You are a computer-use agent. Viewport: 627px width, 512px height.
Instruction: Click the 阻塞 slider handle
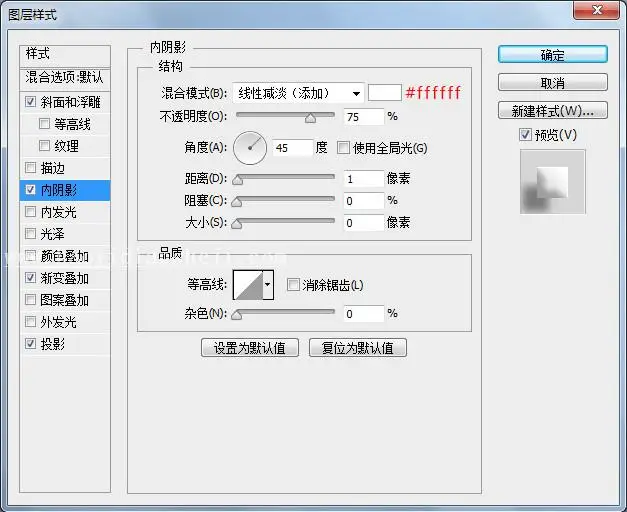(237, 202)
